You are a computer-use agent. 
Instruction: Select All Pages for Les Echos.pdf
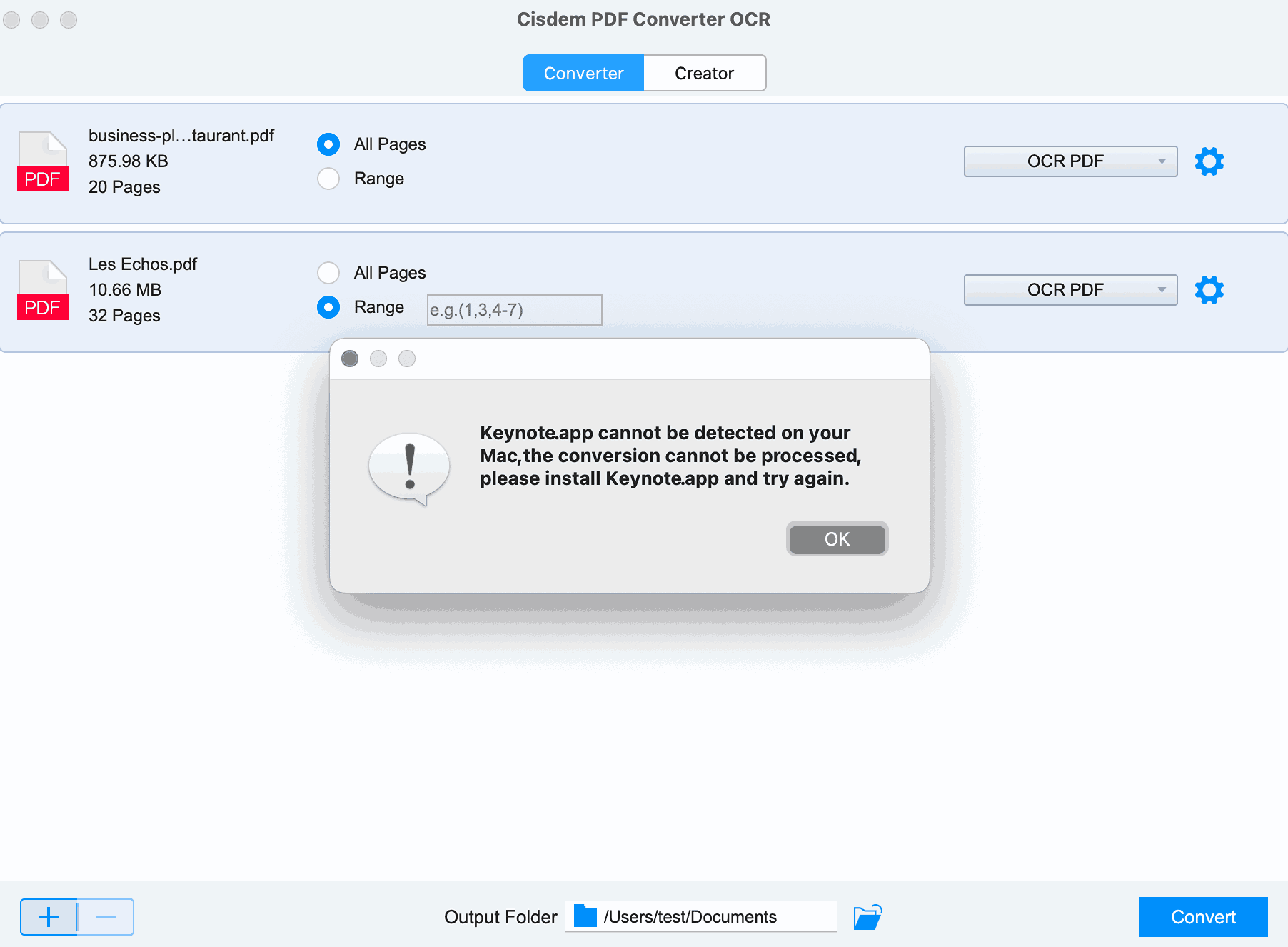(328, 273)
